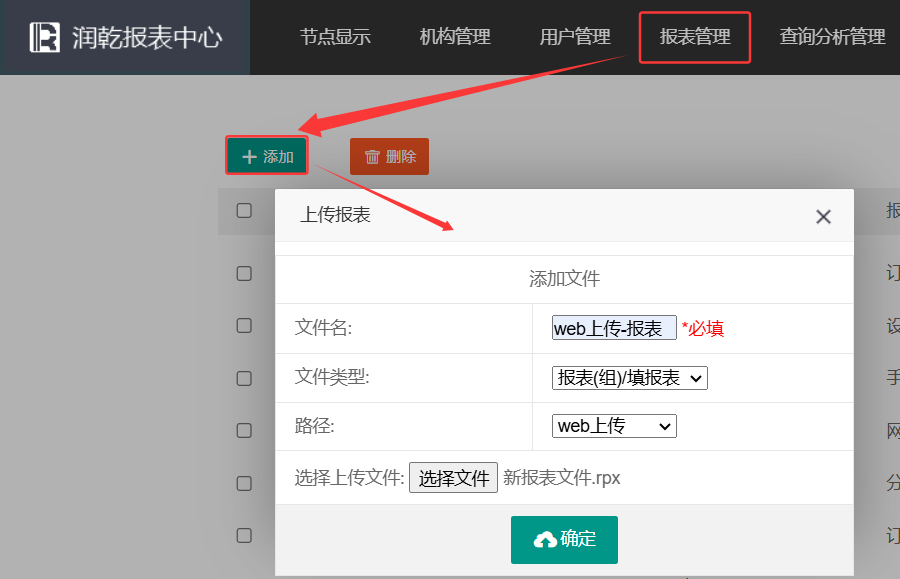Image resolution: width=900 pixels, height=579 pixels.
Task: Click the 文件名 input field
Action: [613, 328]
